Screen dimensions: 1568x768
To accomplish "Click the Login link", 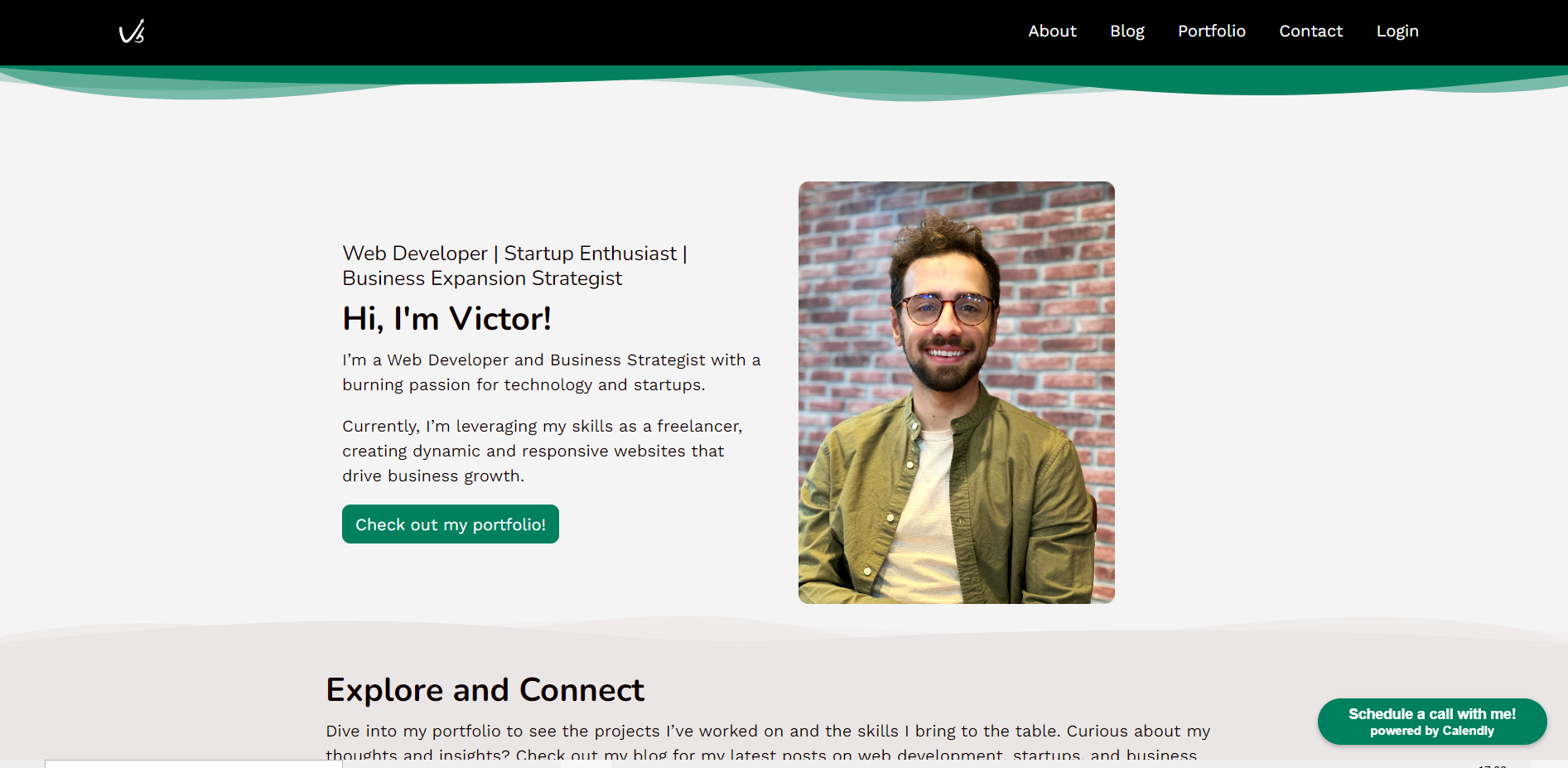I will coord(1397,31).
